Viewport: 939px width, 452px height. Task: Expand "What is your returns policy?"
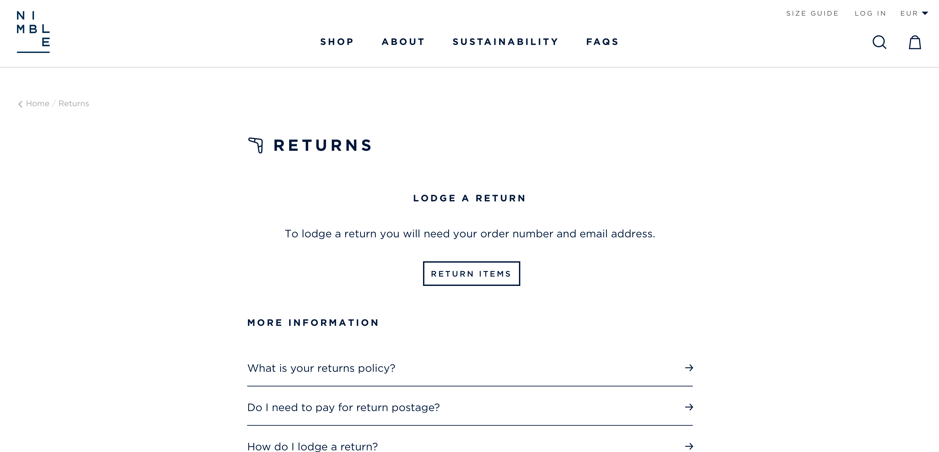(x=321, y=368)
